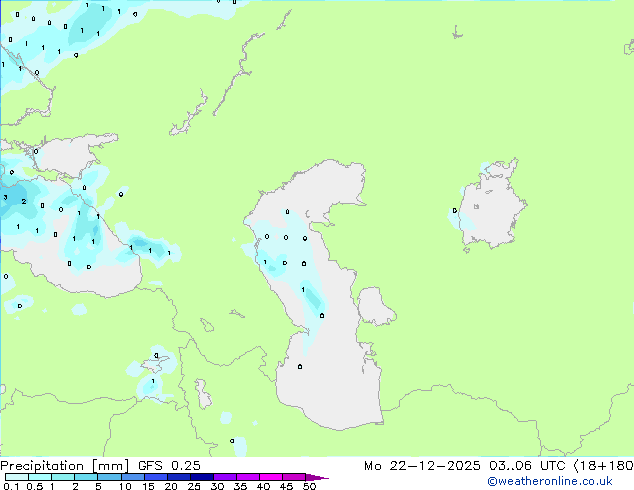The image size is (634, 490).
Task: Click the '0.1' legend scale label
Action: (11, 486)
